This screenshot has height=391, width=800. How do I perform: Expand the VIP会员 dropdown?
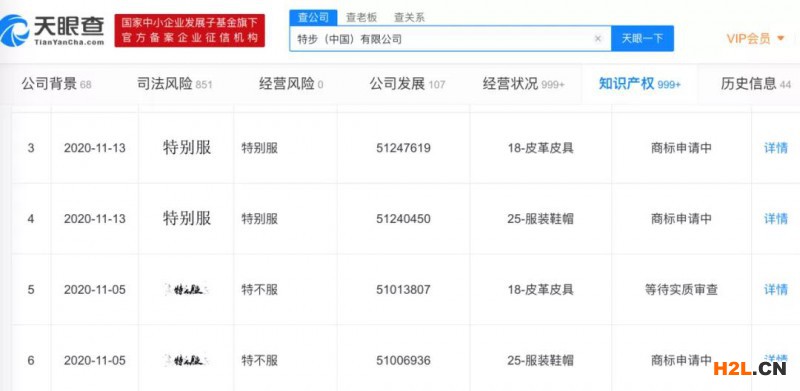pos(755,38)
